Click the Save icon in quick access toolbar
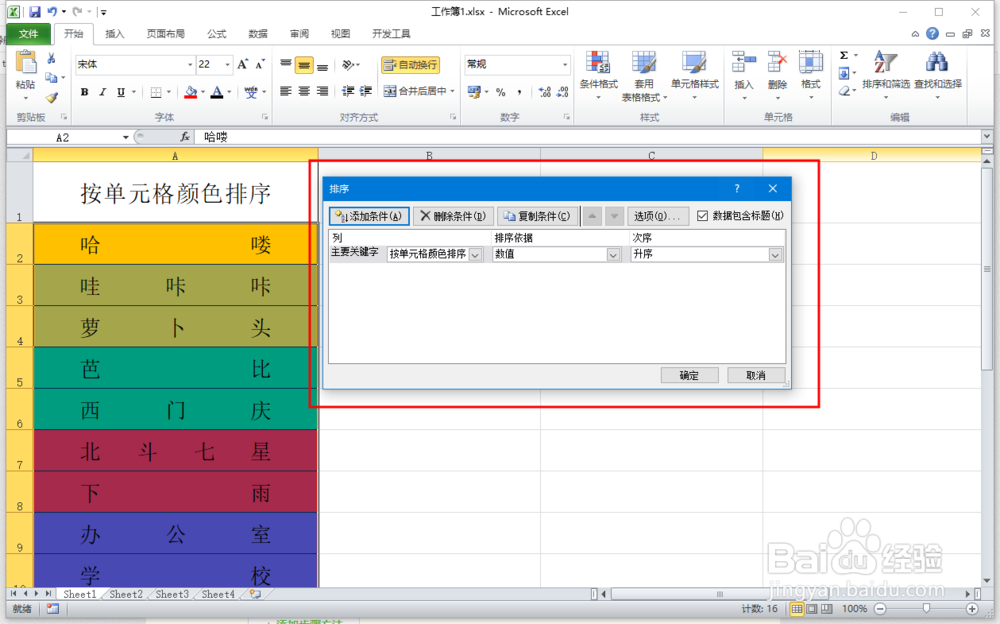 click(34, 11)
